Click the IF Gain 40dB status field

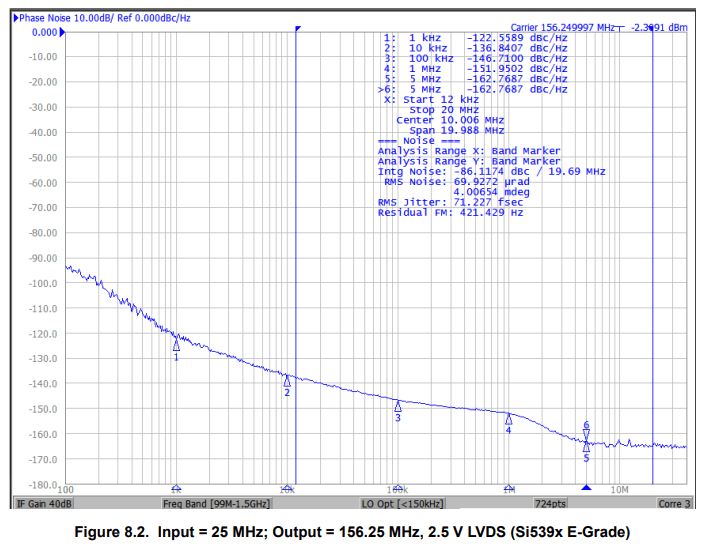pos(43,503)
